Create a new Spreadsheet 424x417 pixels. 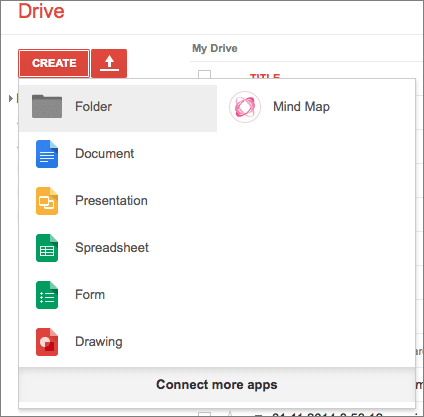click(118, 248)
